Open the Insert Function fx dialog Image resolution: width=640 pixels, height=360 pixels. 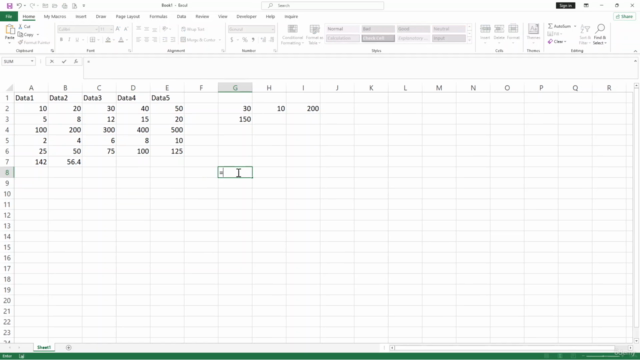pos(76,61)
